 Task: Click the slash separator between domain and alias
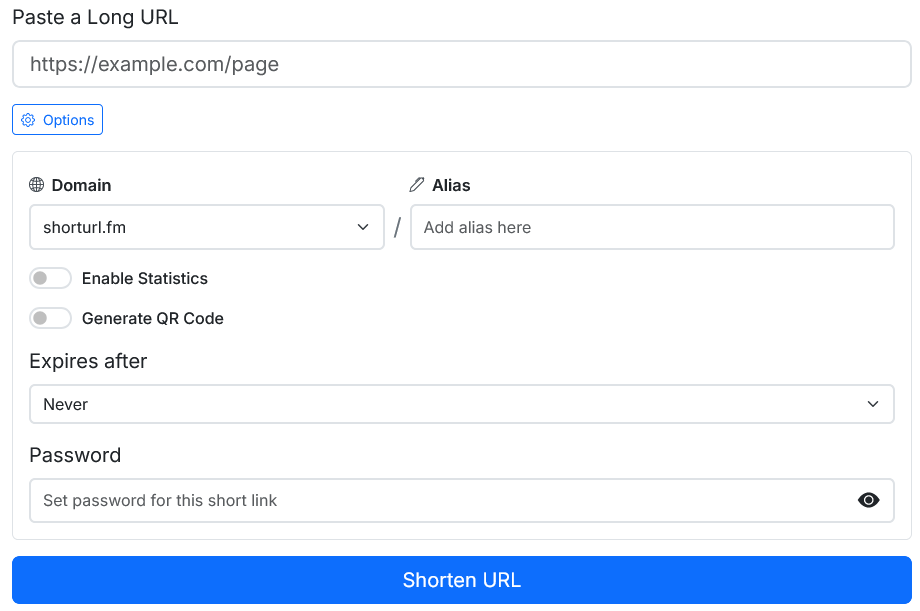click(397, 227)
